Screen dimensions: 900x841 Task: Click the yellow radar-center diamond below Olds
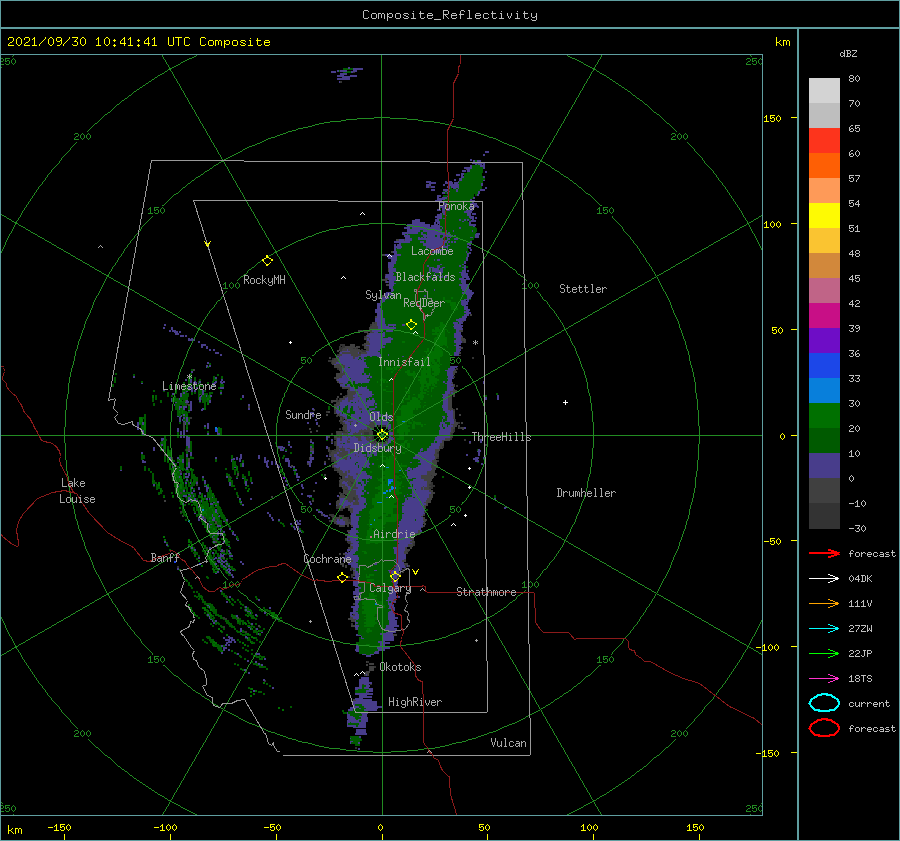click(x=382, y=435)
